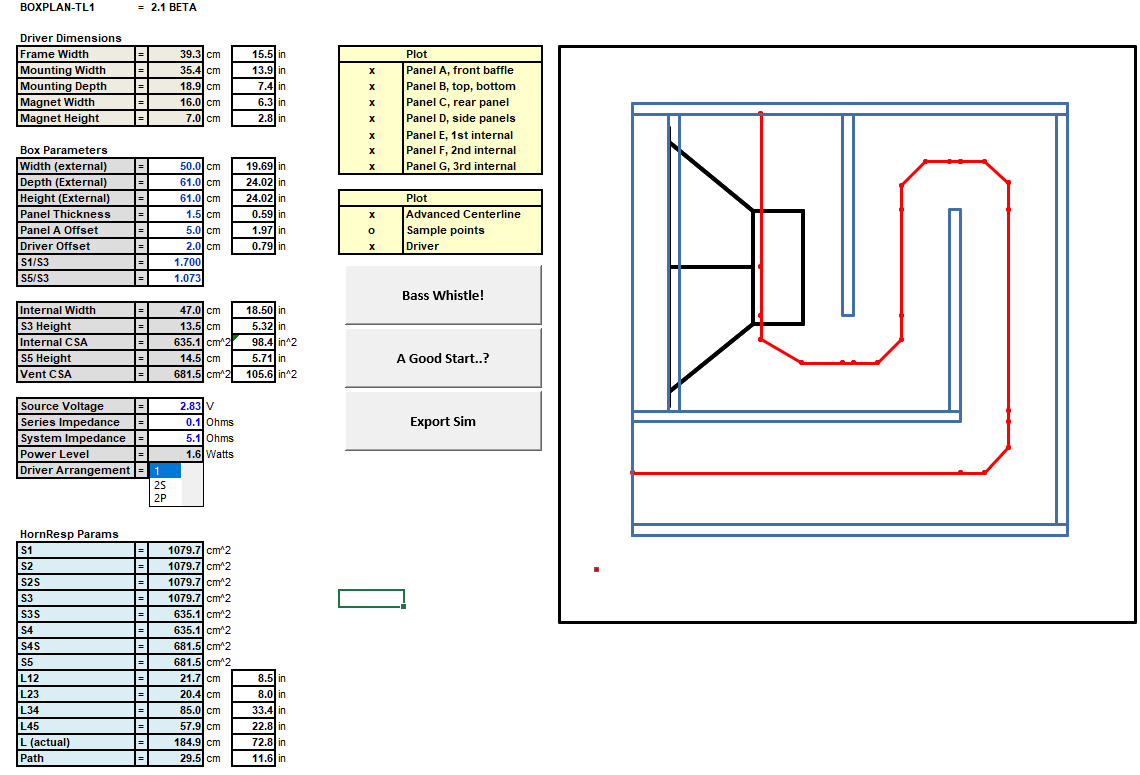Click the small red marker below the enclosure

tap(596, 569)
